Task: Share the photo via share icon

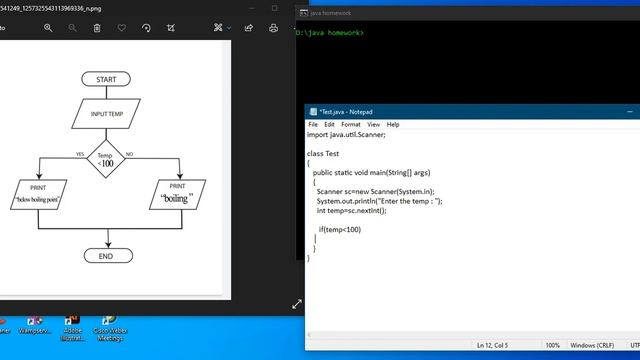Action: [249, 28]
